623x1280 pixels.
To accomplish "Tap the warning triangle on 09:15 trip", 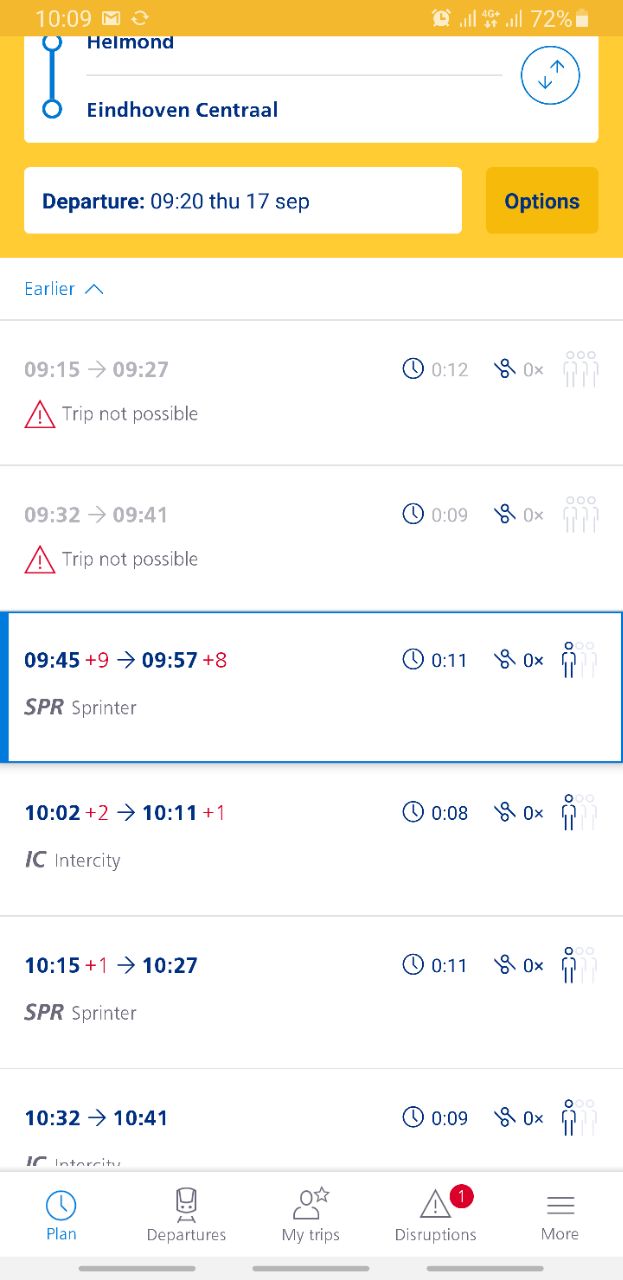I will pos(40,414).
